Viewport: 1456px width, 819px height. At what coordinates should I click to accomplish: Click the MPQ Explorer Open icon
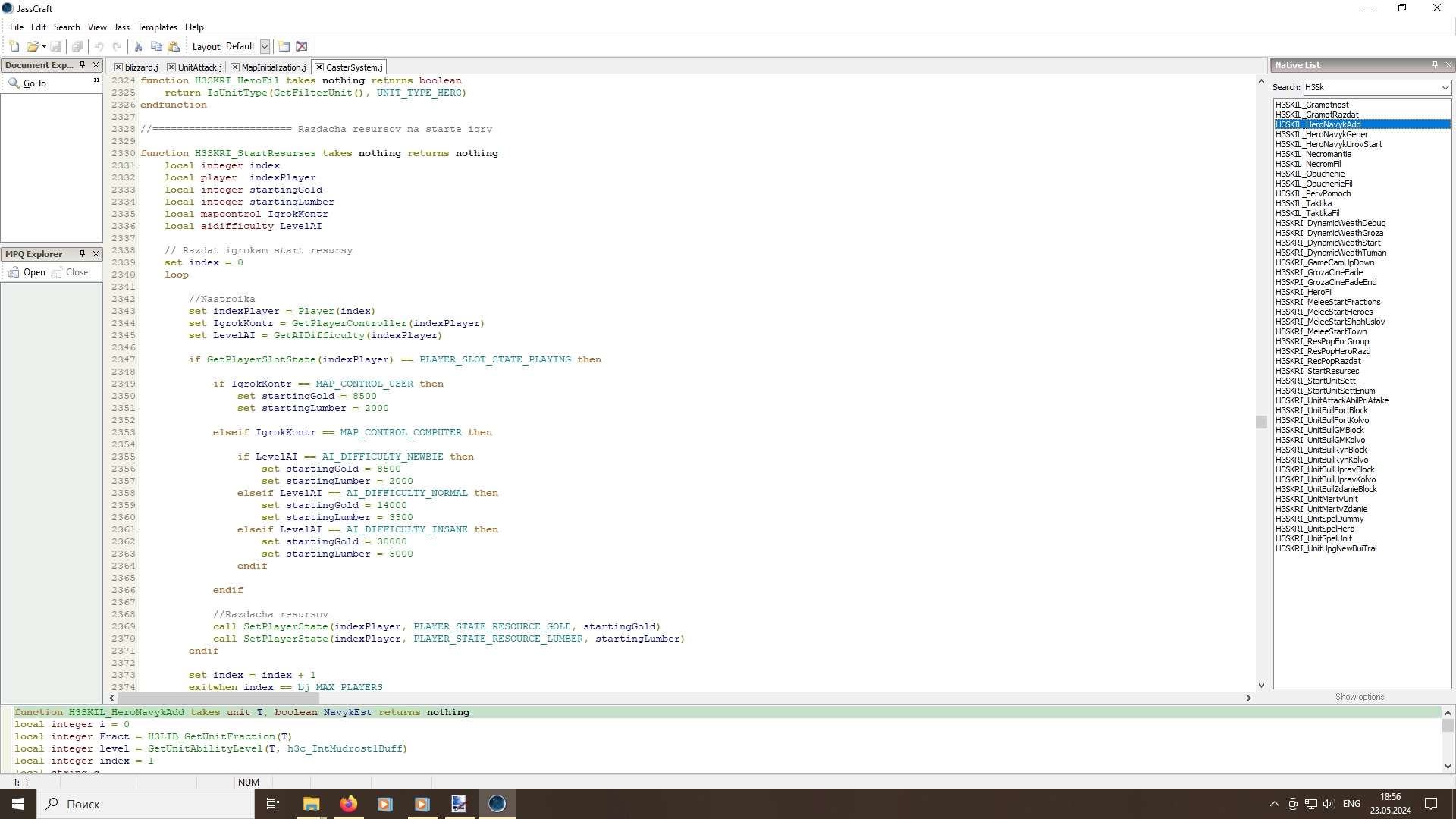[27, 272]
